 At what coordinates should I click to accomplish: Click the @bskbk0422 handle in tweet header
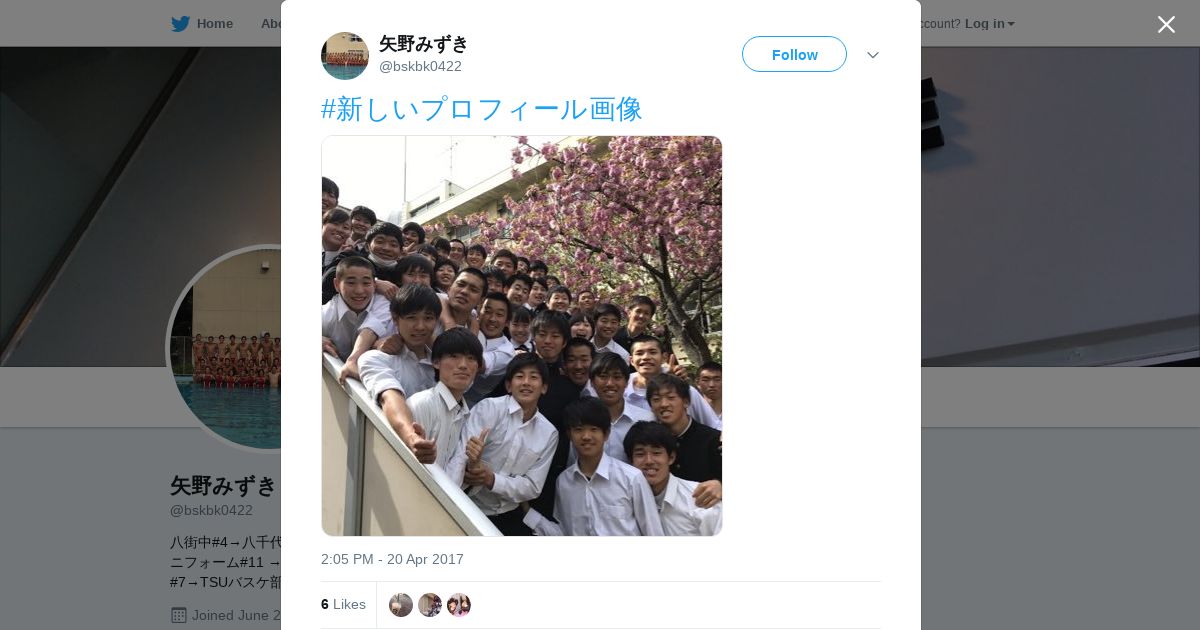click(420, 66)
